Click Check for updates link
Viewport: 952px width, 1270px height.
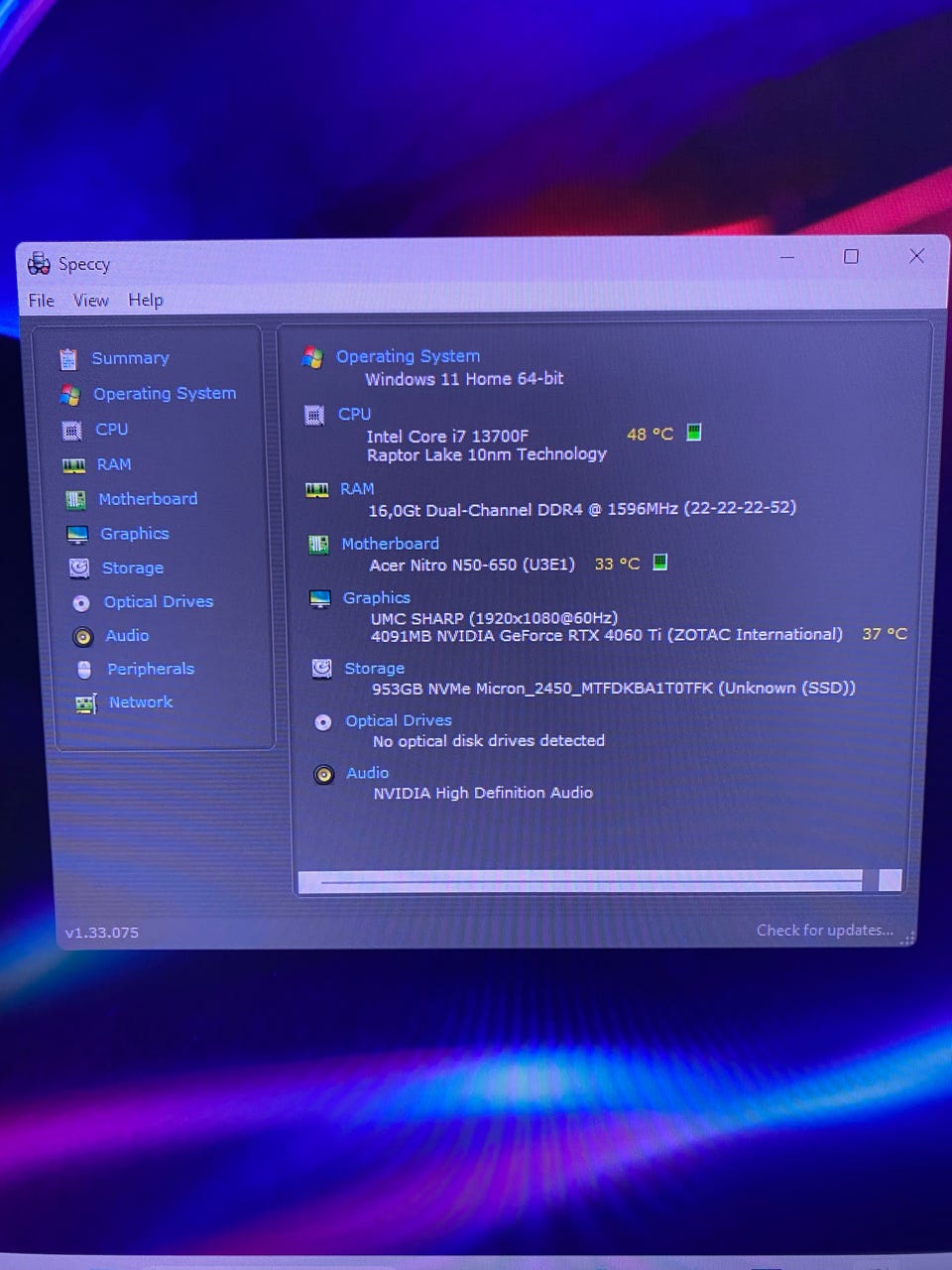(825, 930)
